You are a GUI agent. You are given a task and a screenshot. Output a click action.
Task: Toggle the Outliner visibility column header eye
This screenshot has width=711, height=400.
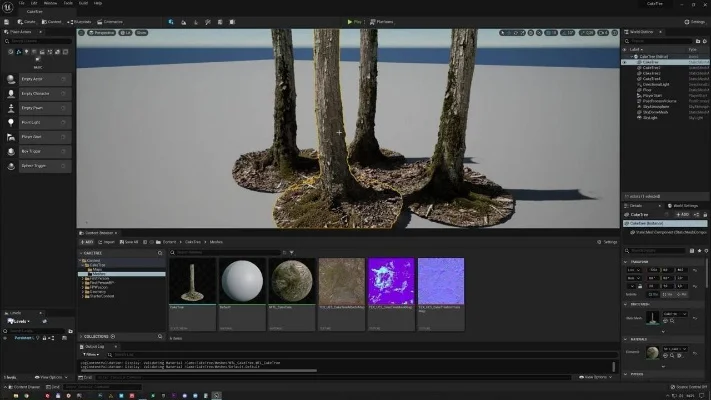click(x=624, y=49)
